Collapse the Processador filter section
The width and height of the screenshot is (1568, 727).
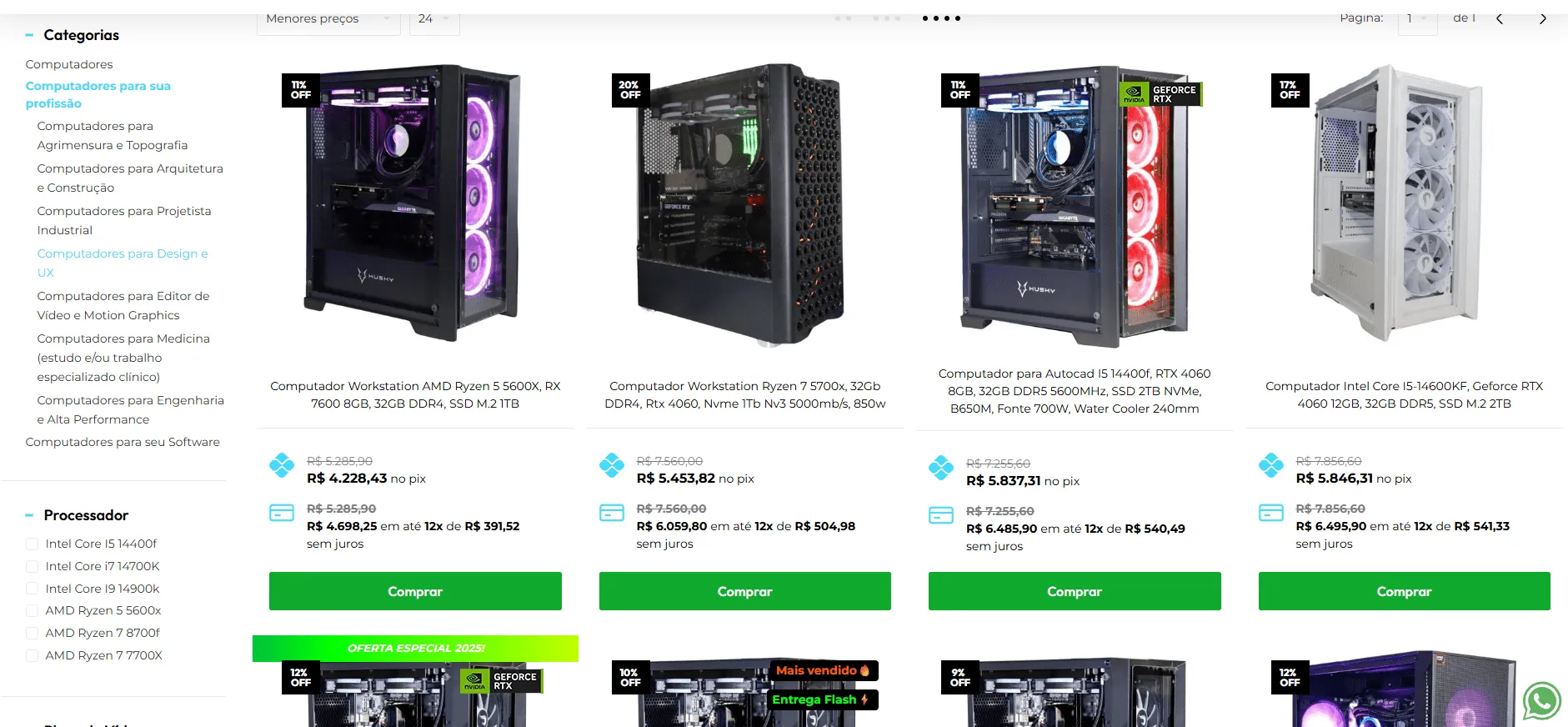tap(29, 515)
